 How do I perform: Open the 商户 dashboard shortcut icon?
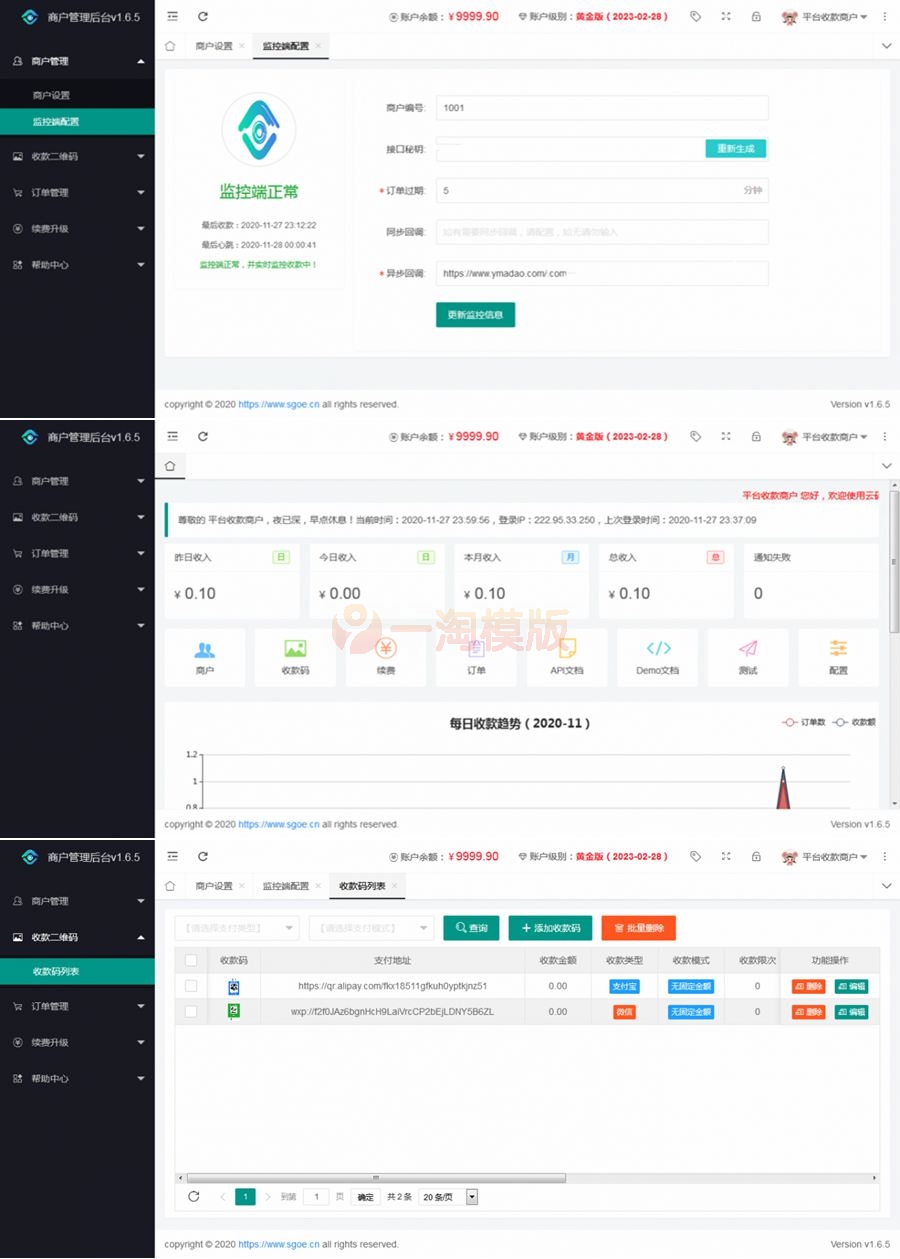tap(204, 650)
